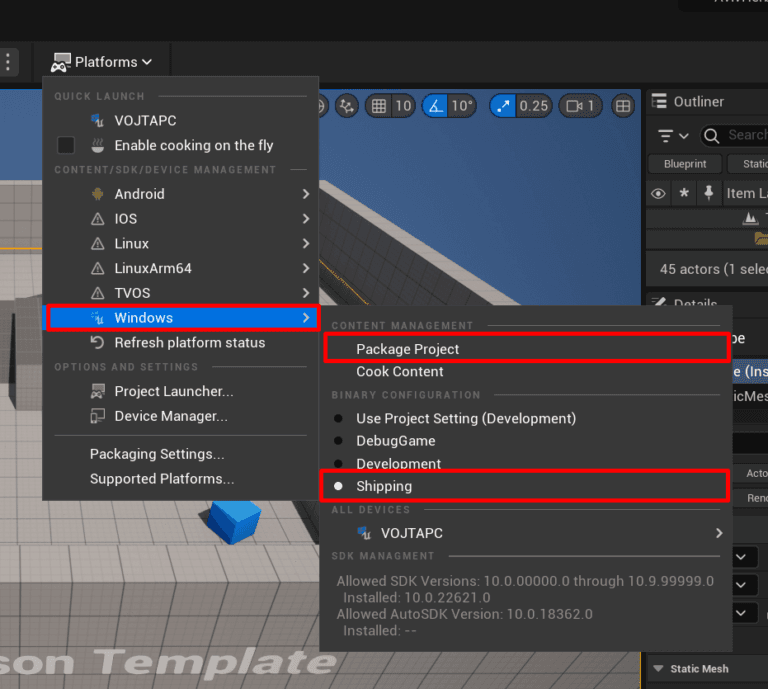Viewport: 768px width, 689px height.
Task: Change grid snap value 10
Action: coord(403,106)
